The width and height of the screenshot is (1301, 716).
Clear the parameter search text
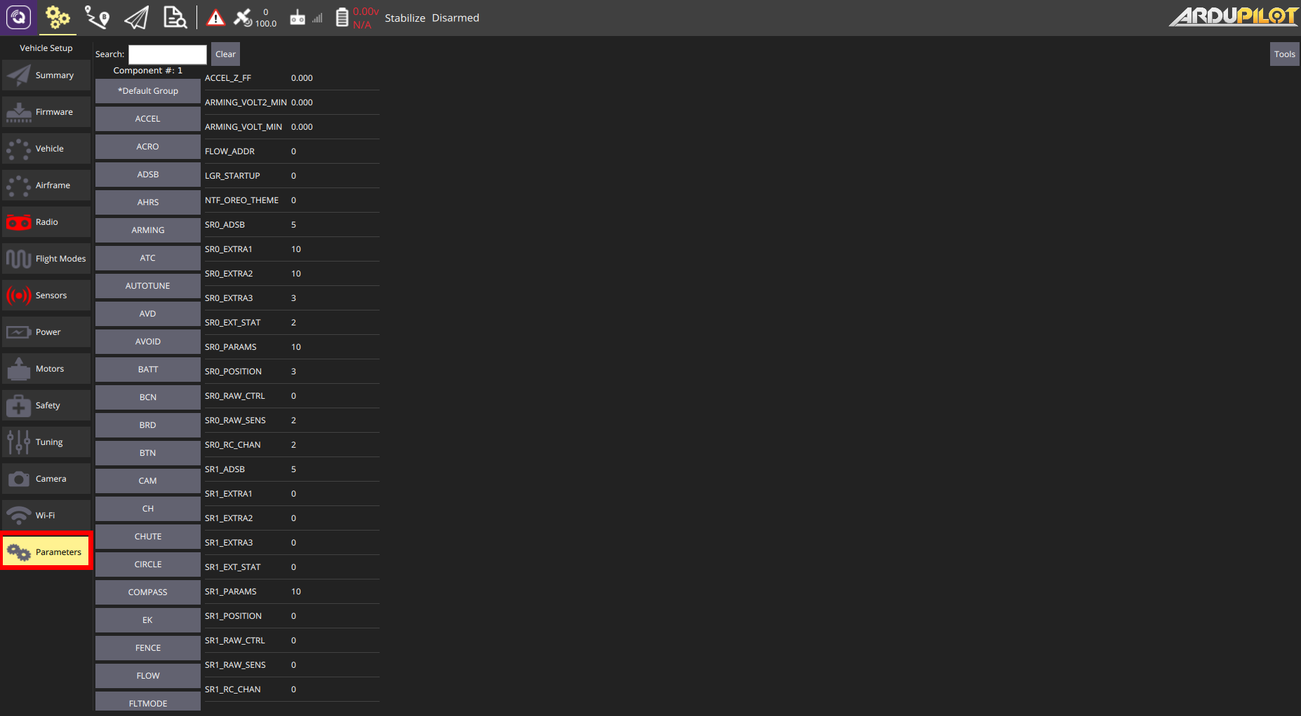coord(225,54)
